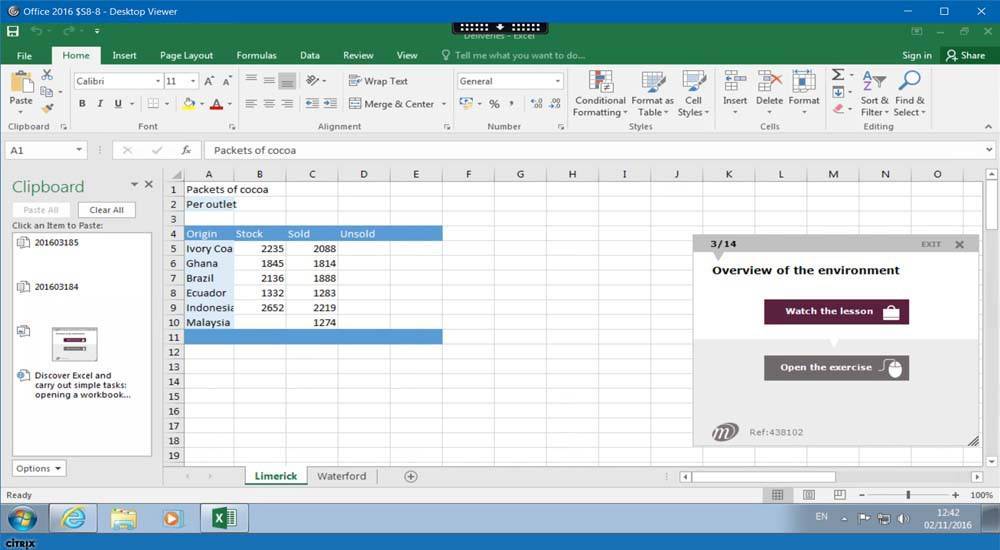Switch to the Waterford sheet tab
The width and height of the screenshot is (1000, 550).
tap(341, 476)
